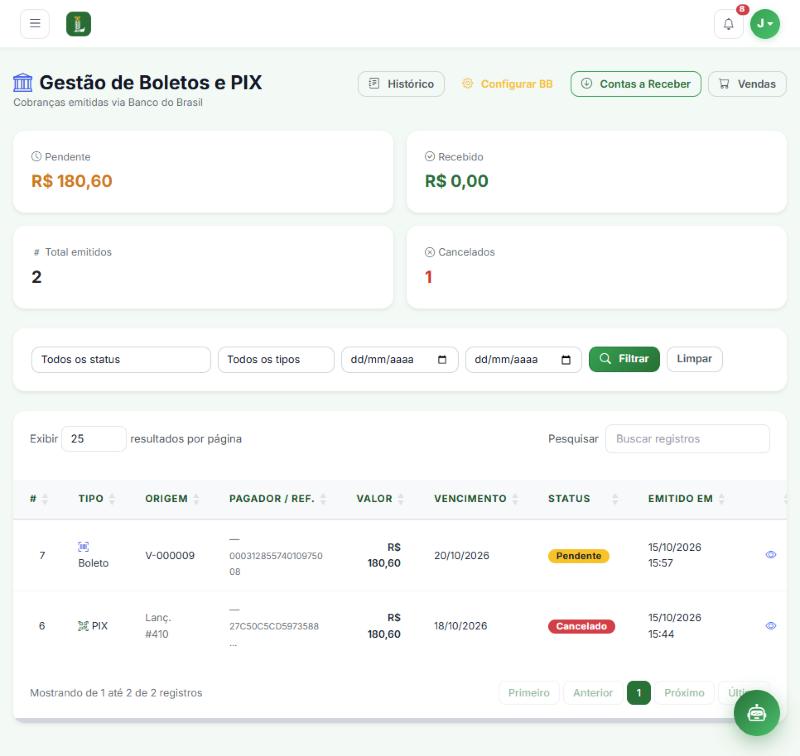
Task: Click origin V-000009
Action: [170, 556]
